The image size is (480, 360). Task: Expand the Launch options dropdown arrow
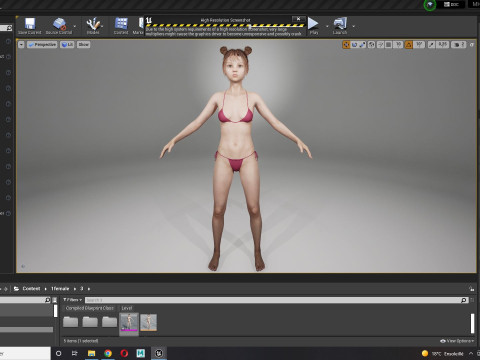point(353,26)
